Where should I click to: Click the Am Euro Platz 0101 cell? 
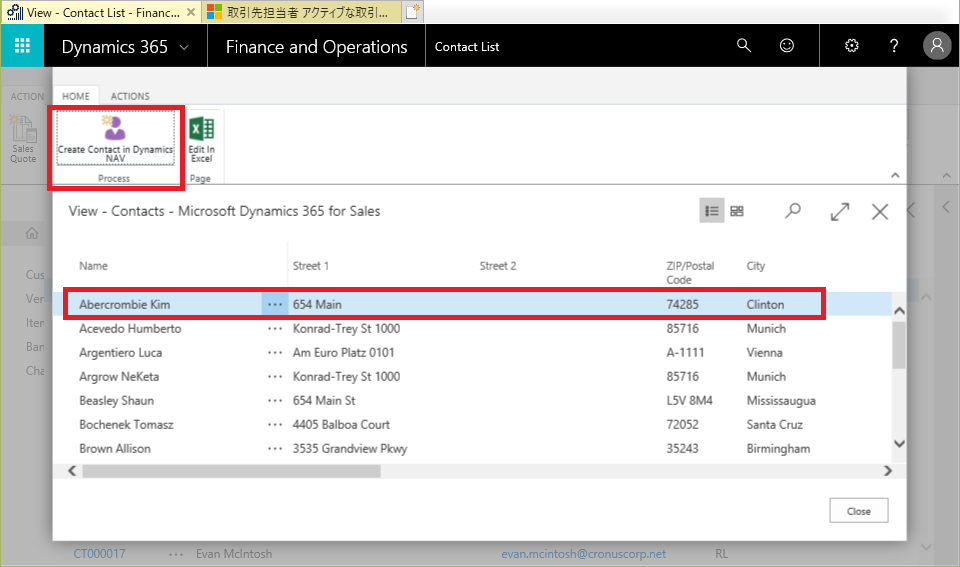(x=343, y=353)
